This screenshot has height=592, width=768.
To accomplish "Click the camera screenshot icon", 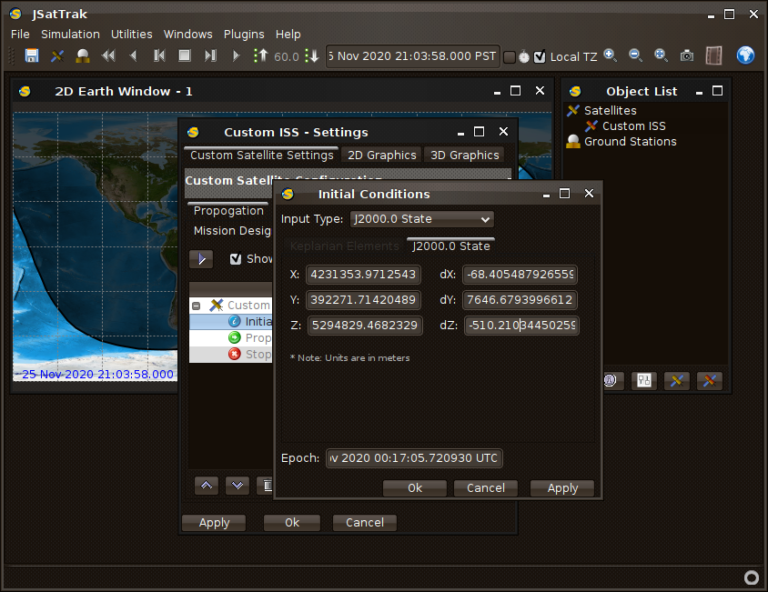I will 687,56.
